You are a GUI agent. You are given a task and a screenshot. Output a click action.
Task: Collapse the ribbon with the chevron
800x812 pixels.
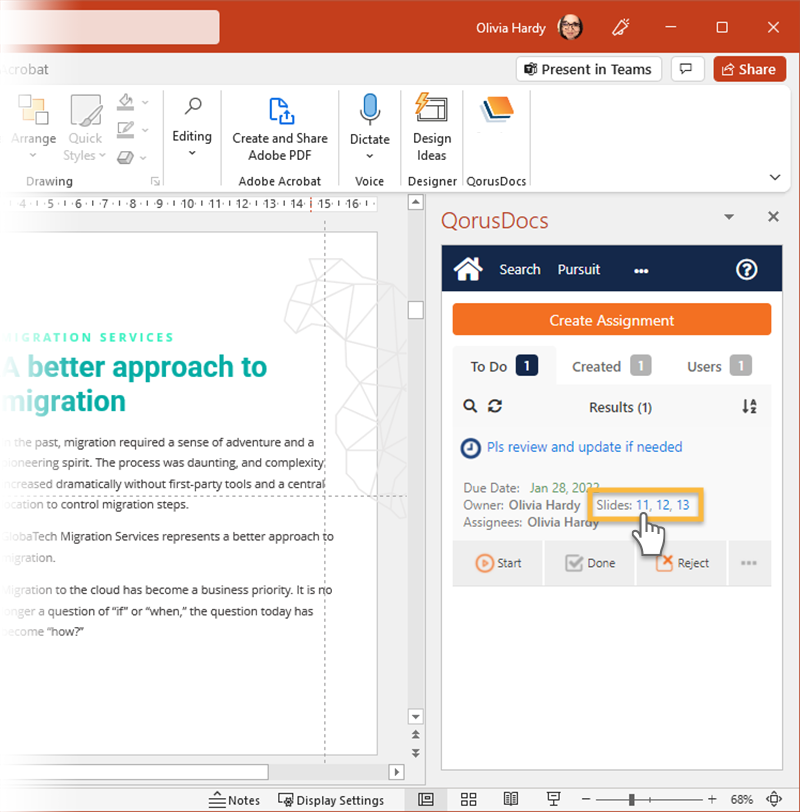[775, 177]
